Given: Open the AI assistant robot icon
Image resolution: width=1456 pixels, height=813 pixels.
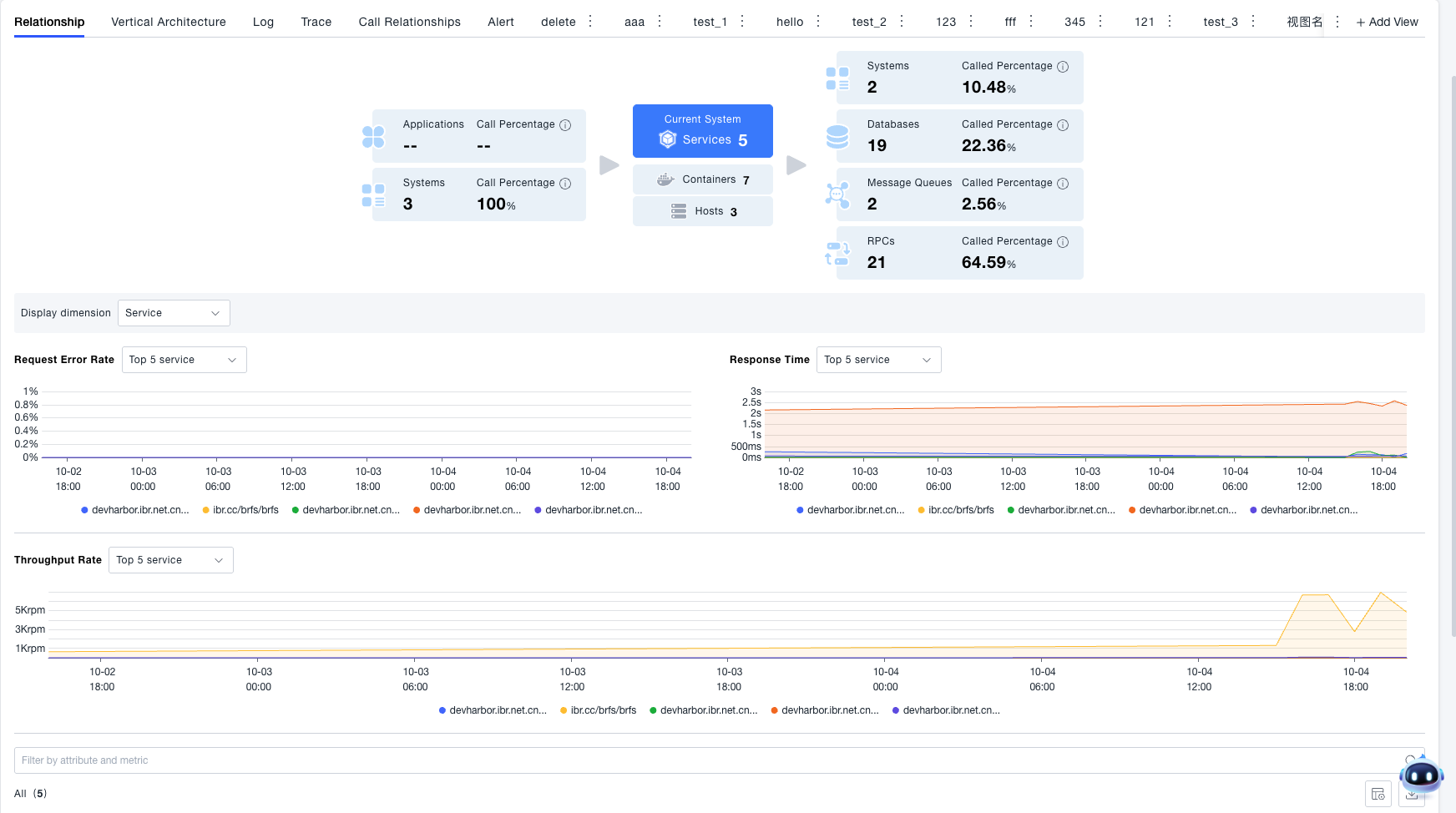Looking at the screenshot, I should coord(1421,775).
